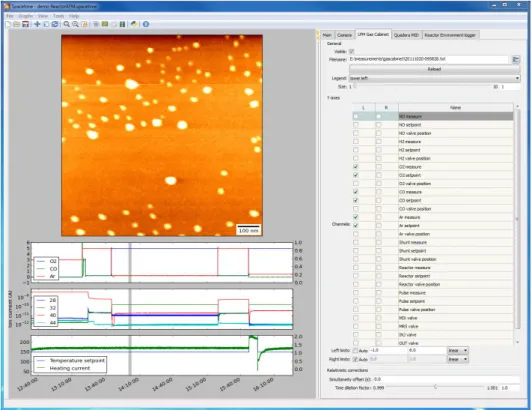The width and height of the screenshot is (532, 410).
Task: Uncheck left axis for O2 measure
Action: click(356, 167)
